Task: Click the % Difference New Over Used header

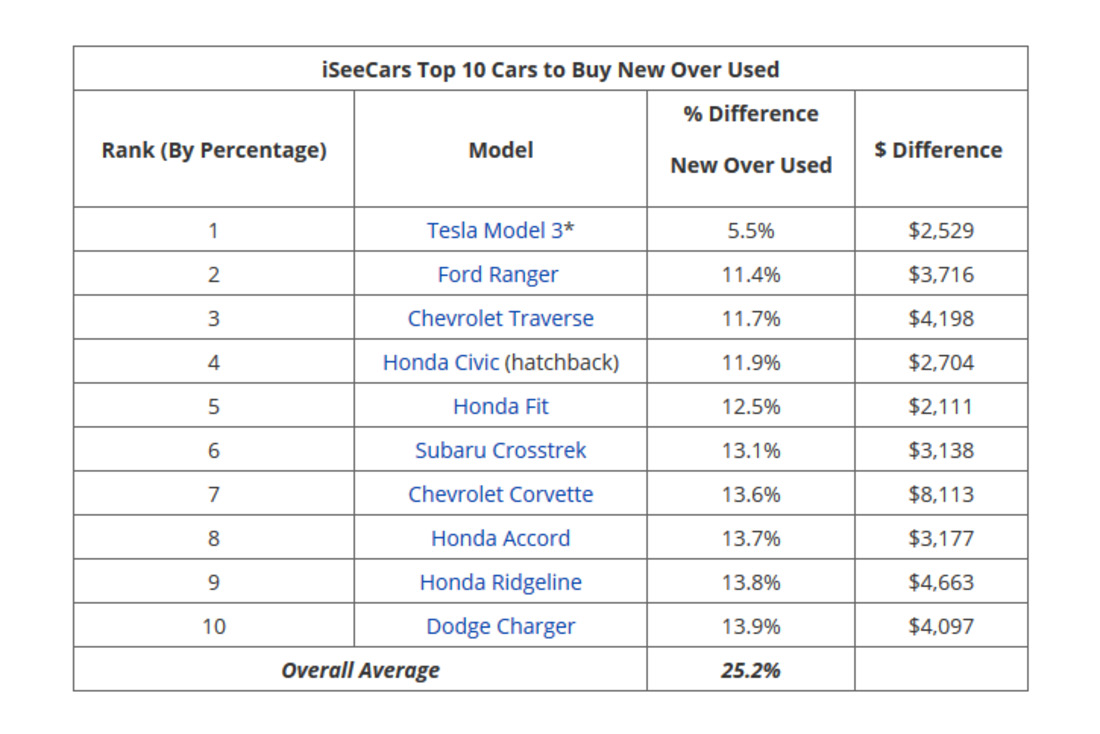Action: (x=751, y=140)
